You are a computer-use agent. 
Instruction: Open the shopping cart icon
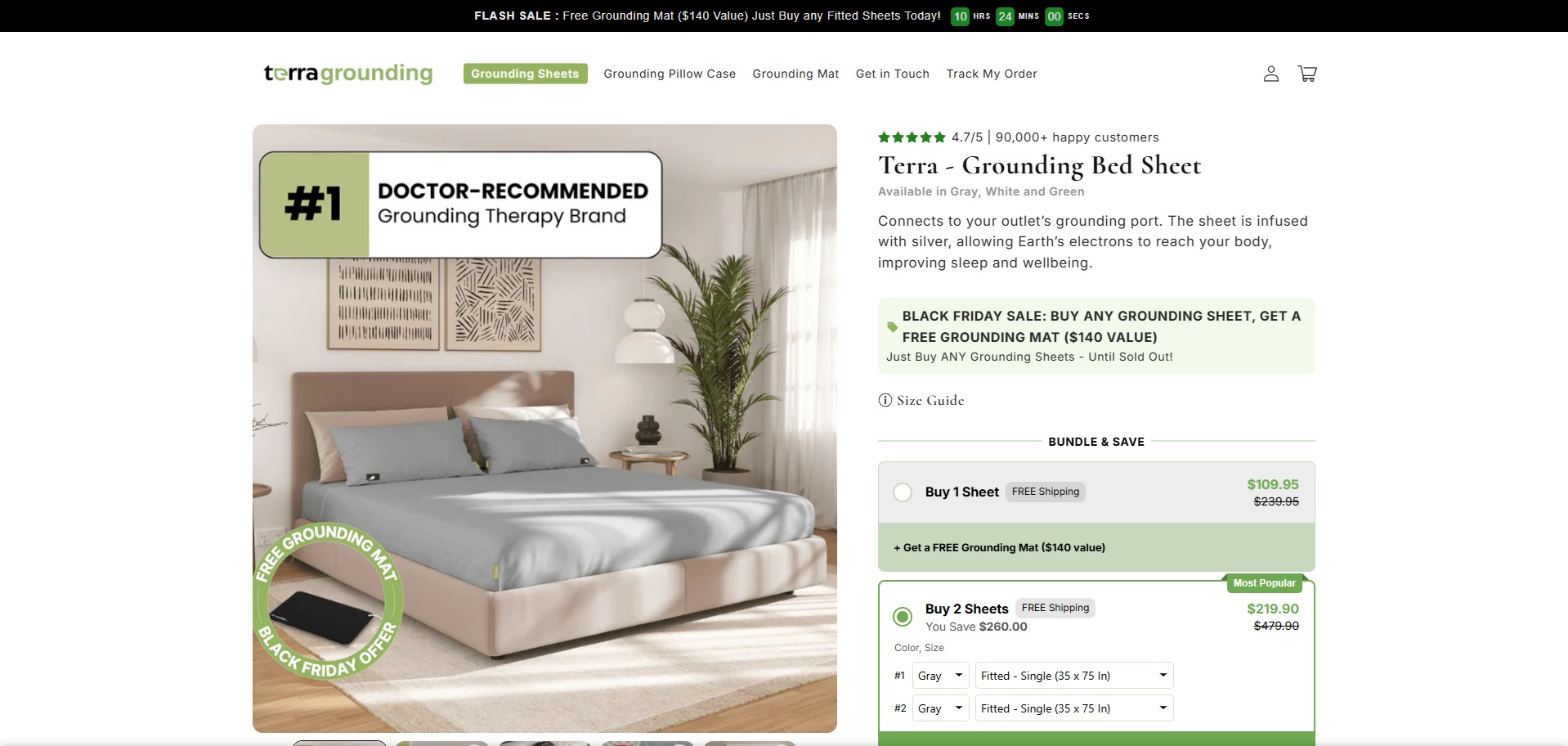tap(1307, 74)
